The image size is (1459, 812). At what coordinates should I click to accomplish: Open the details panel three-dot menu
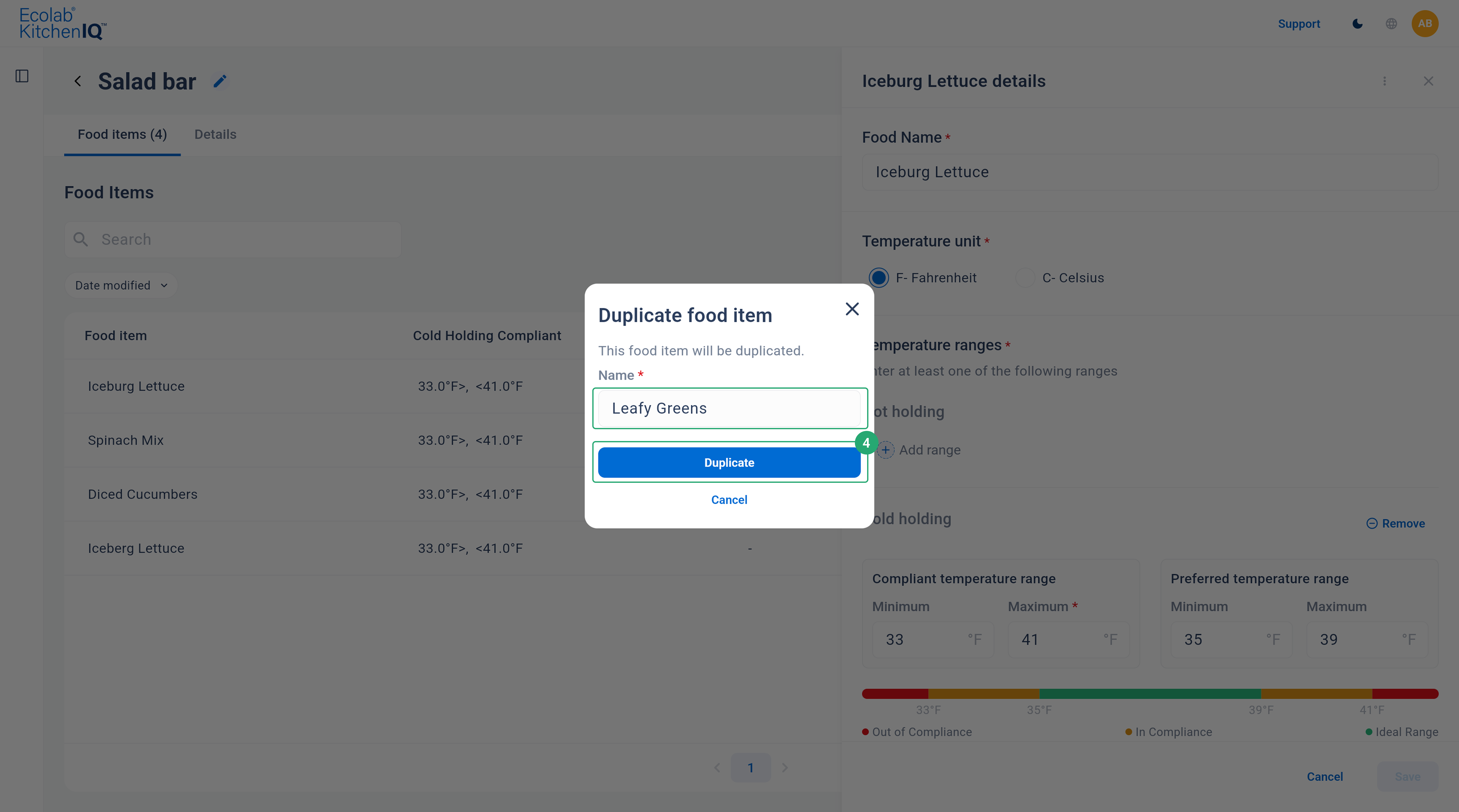(1385, 81)
